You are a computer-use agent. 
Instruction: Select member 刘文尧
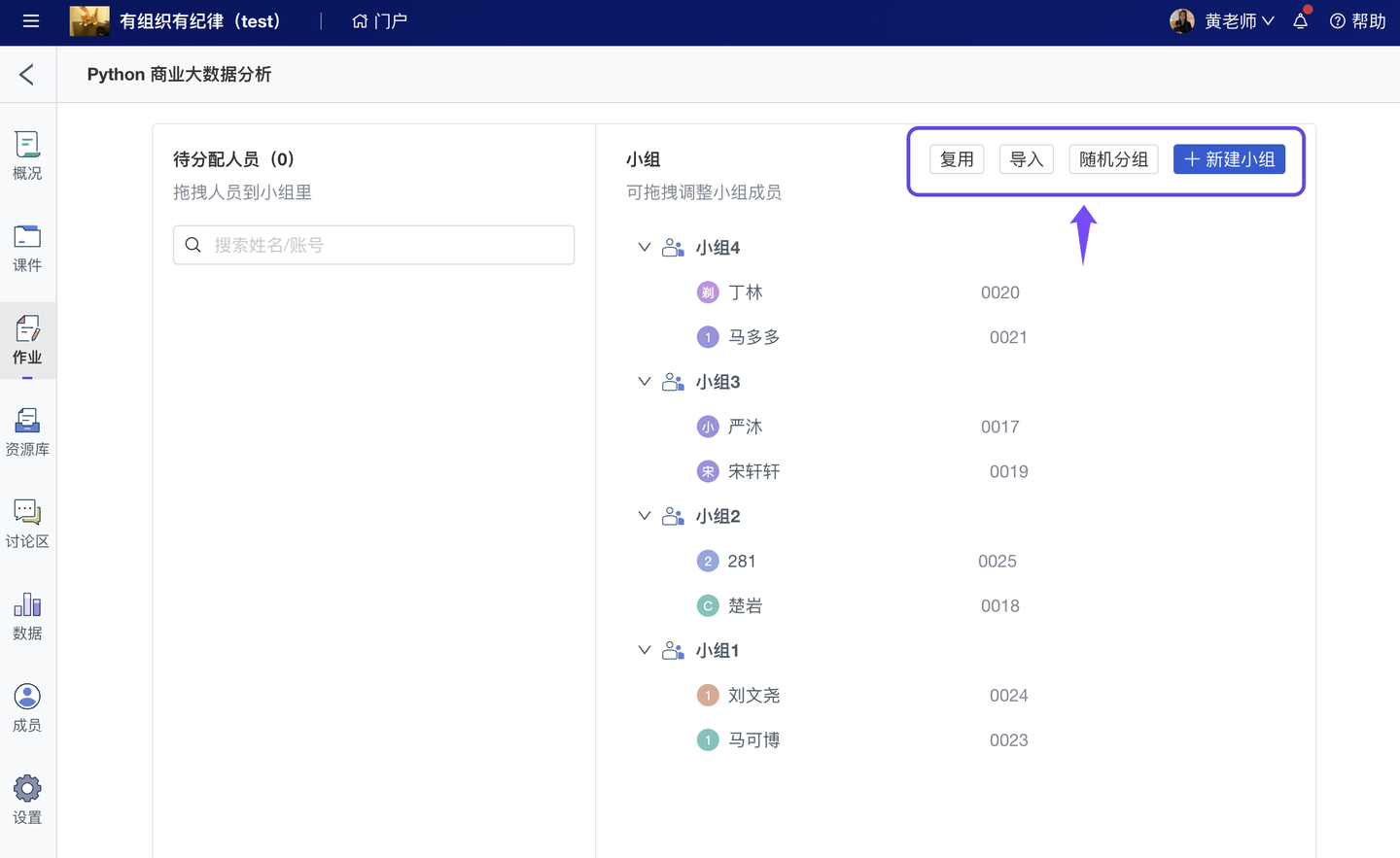[753, 695]
